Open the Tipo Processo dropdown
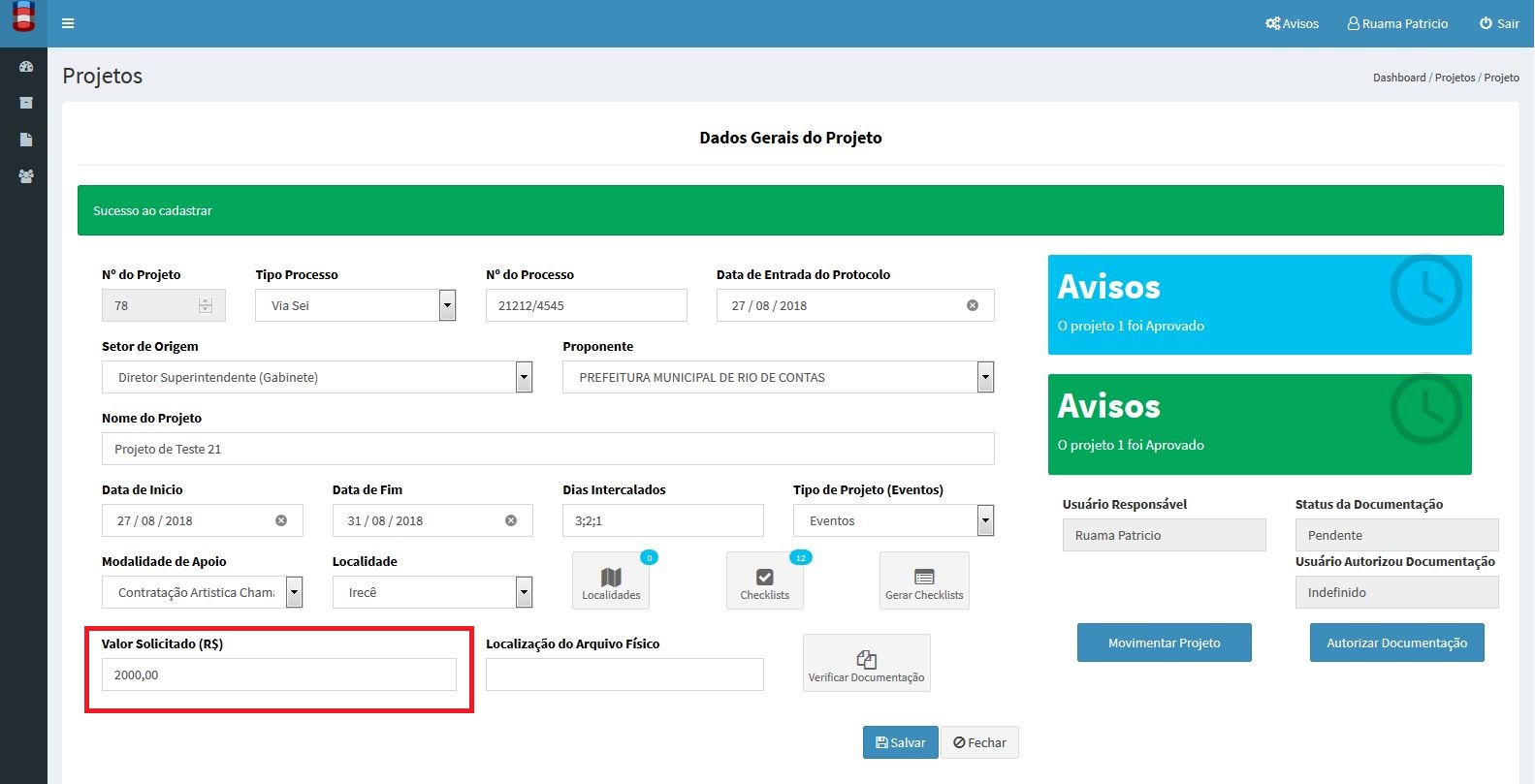 [356, 305]
